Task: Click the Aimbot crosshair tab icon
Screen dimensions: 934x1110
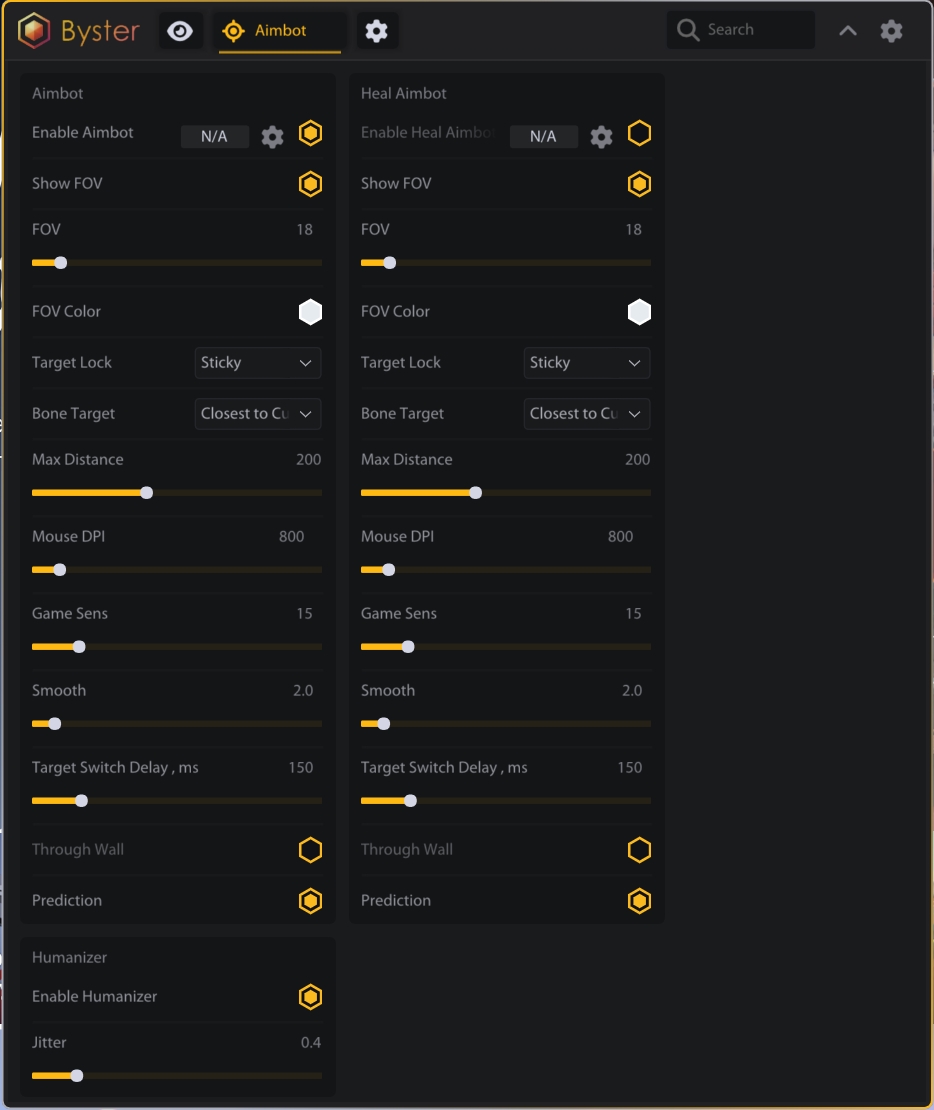Action: tap(233, 31)
